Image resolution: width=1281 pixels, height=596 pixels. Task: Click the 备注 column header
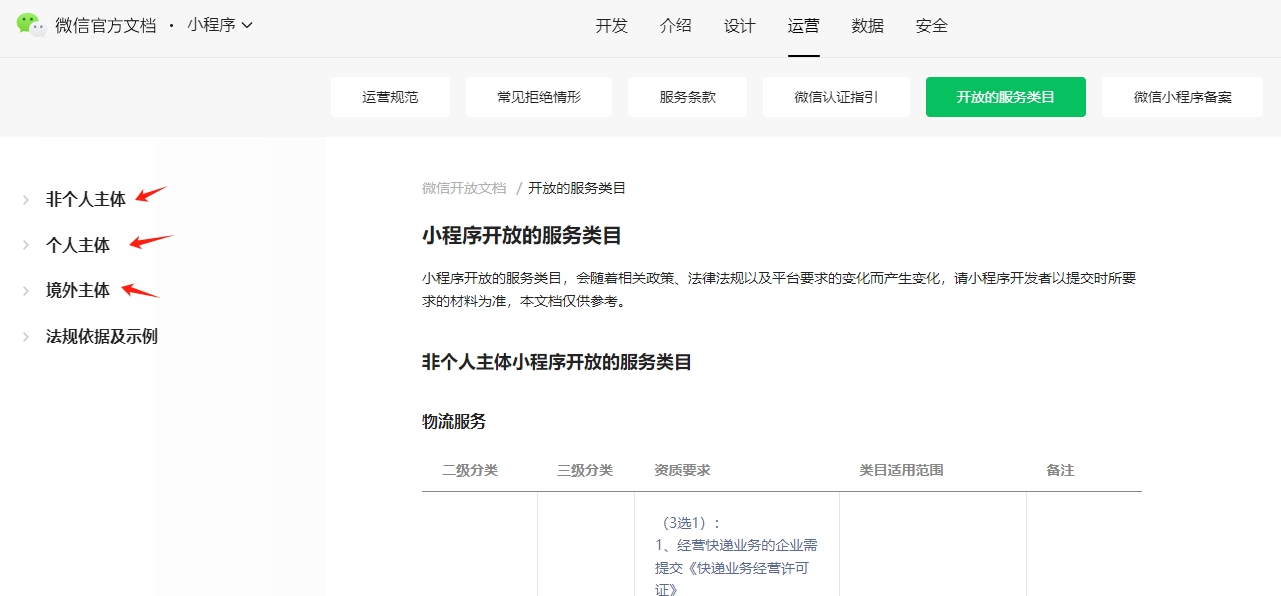click(1060, 470)
